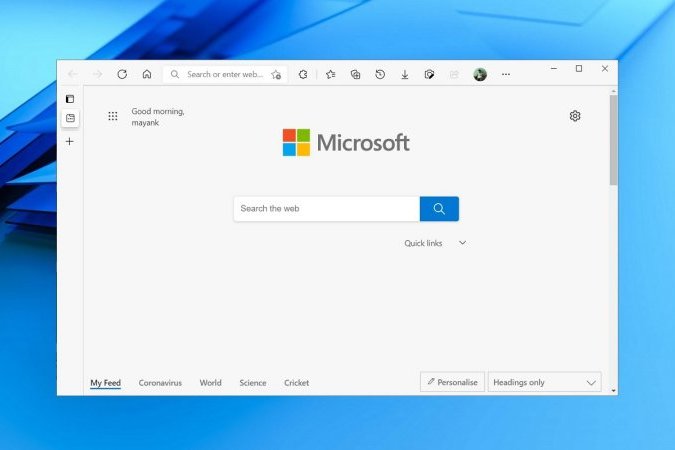675x450 pixels.
Task: Select the My Feed tab
Action: [x=105, y=383]
